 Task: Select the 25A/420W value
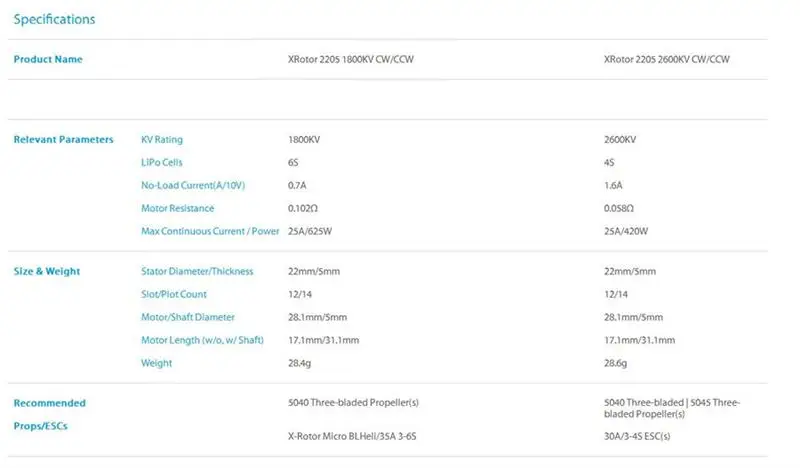pyautogui.click(x=626, y=231)
